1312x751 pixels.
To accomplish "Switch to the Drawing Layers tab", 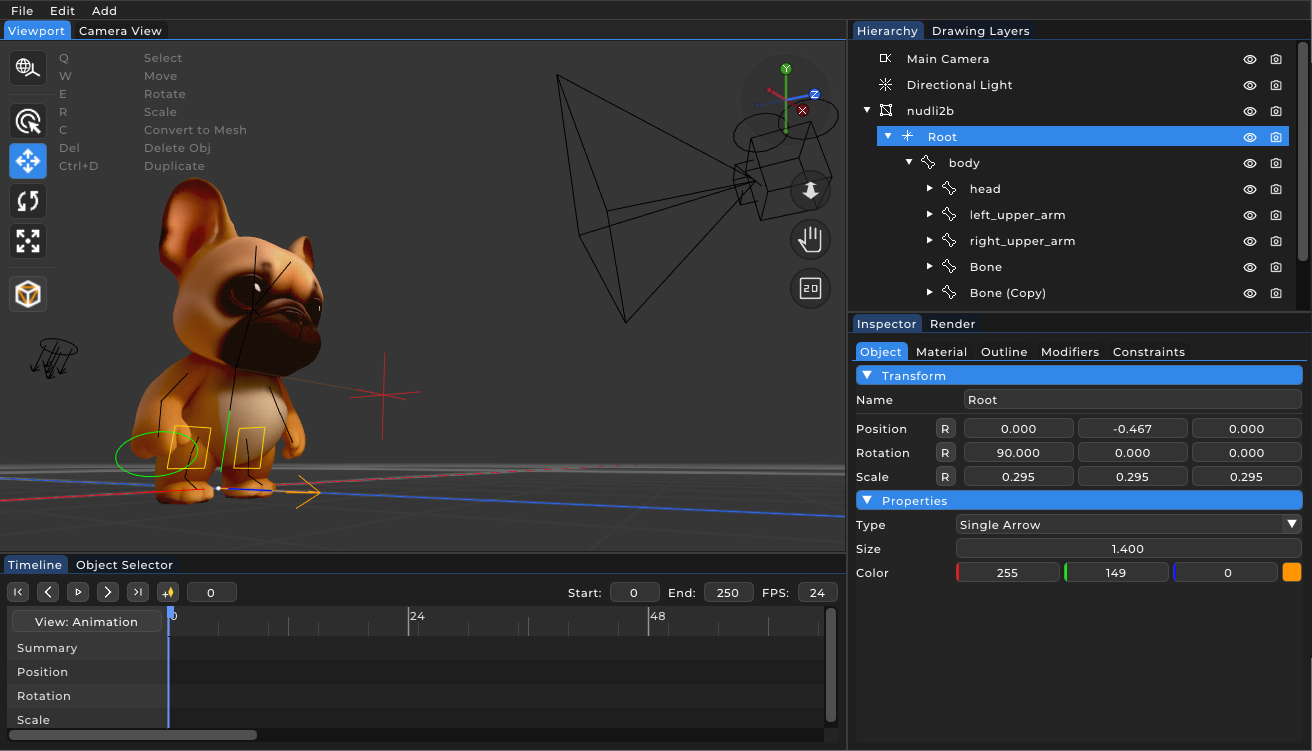I will [x=980, y=31].
